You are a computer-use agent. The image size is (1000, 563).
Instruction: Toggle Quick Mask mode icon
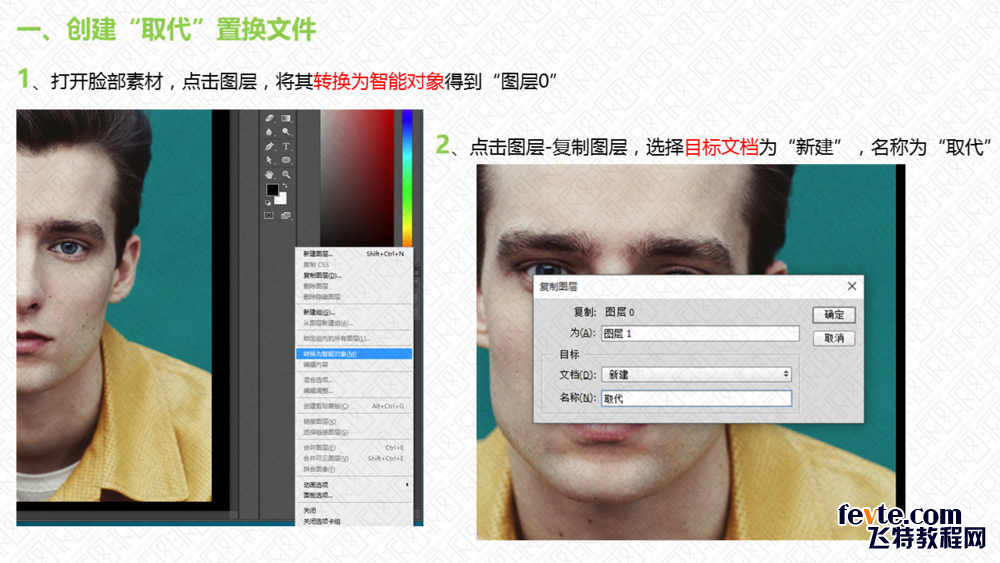(x=269, y=215)
